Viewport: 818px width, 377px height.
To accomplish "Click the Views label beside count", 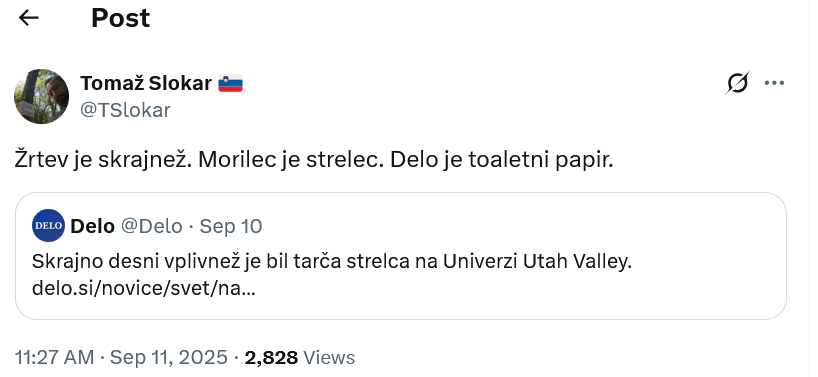I will 329,358.
